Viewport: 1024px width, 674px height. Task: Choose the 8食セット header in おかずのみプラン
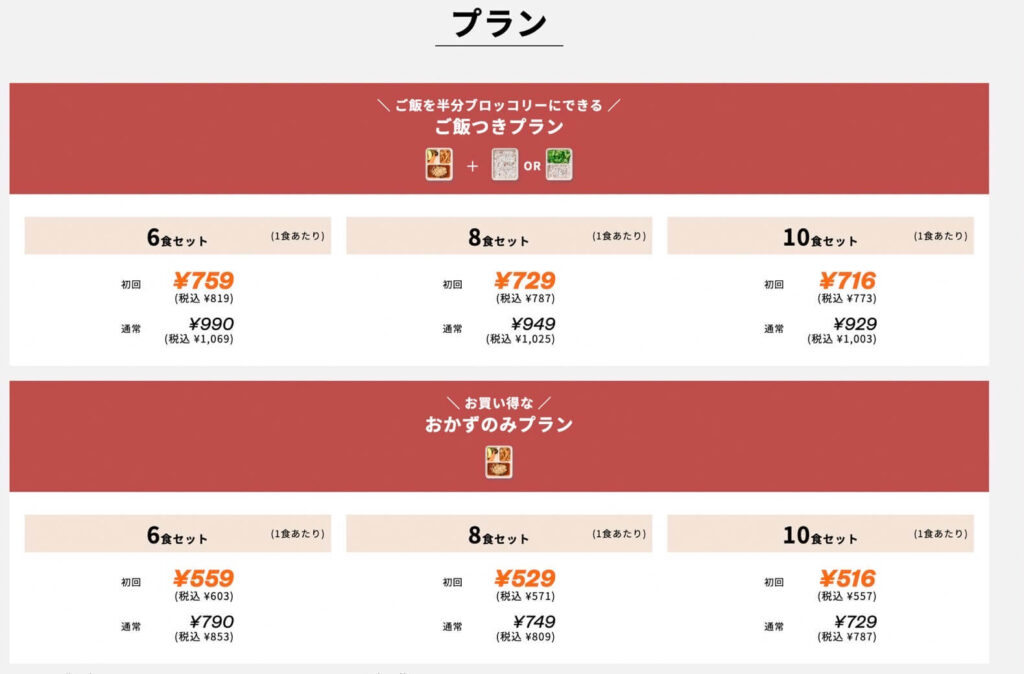coord(498,535)
